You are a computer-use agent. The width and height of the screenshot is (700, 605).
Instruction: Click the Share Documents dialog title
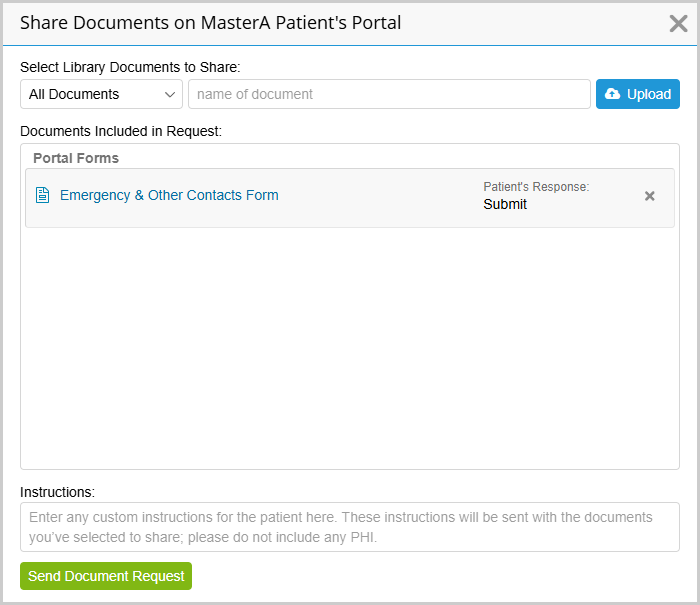coord(210,23)
